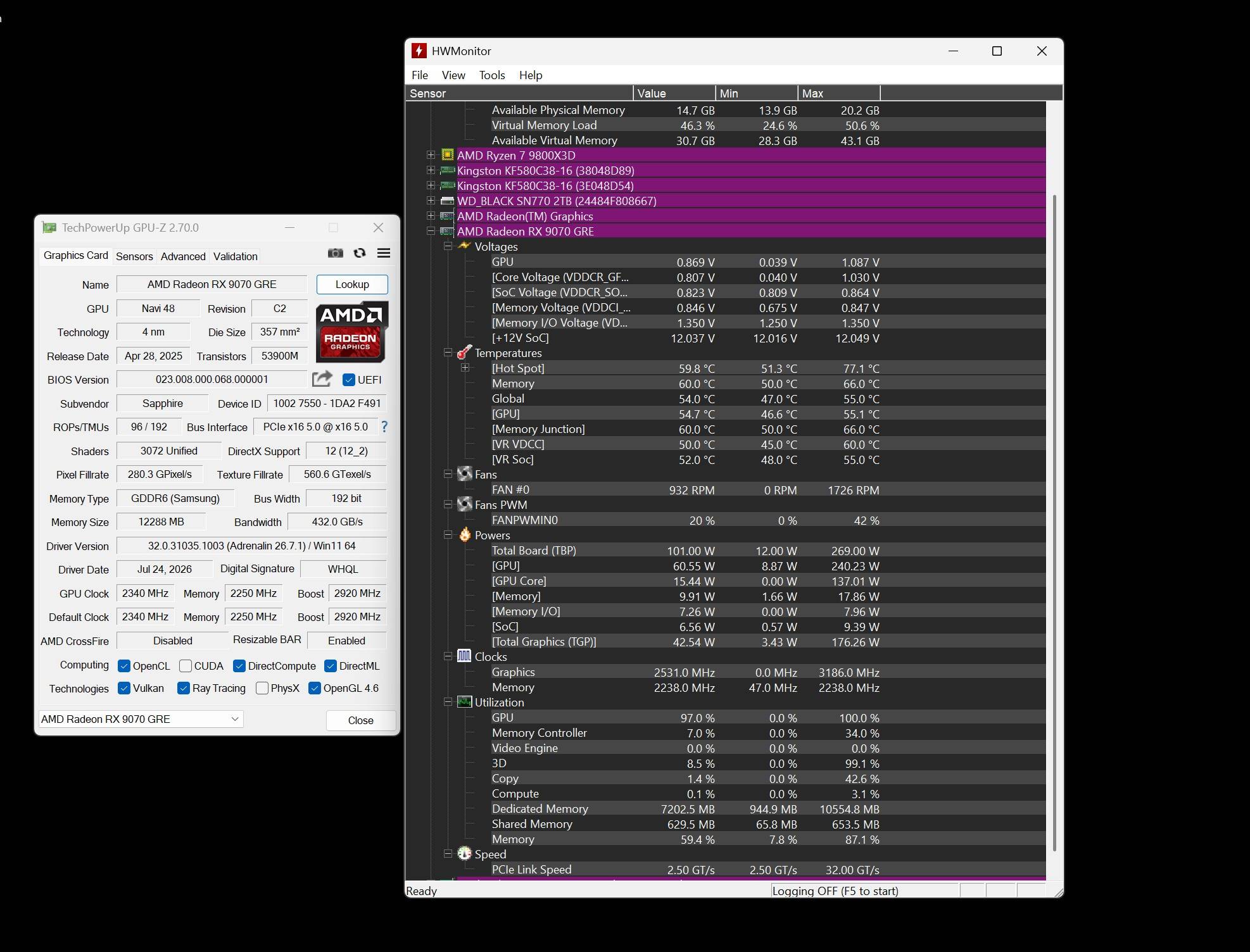Screen dimensions: 1250x952
Task: Click the Voltages lightning icon
Action: pyautogui.click(x=465, y=246)
